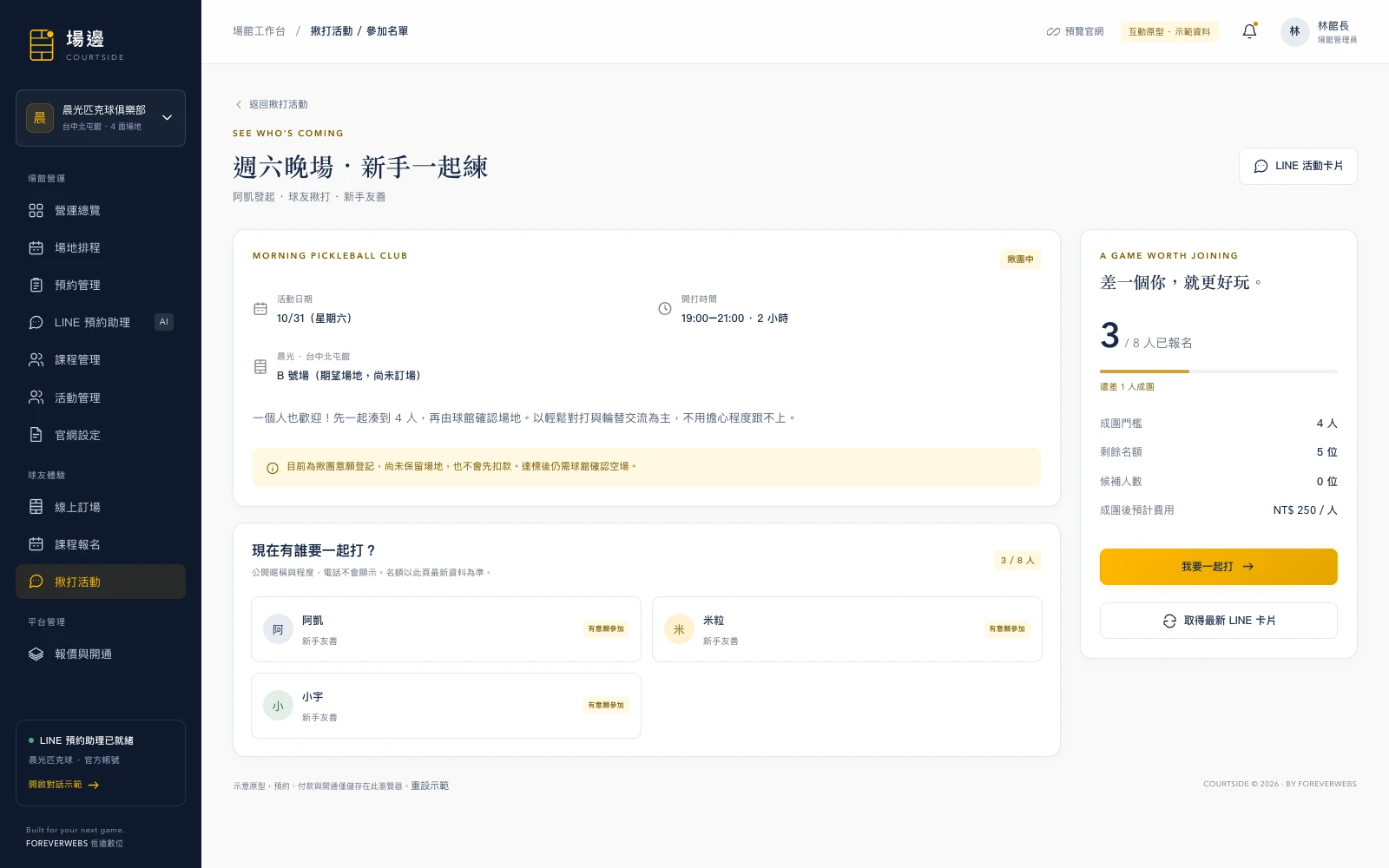Image resolution: width=1389 pixels, height=868 pixels.
Task: Click the AI badge next to LINE 預約助理
Action: click(x=164, y=322)
